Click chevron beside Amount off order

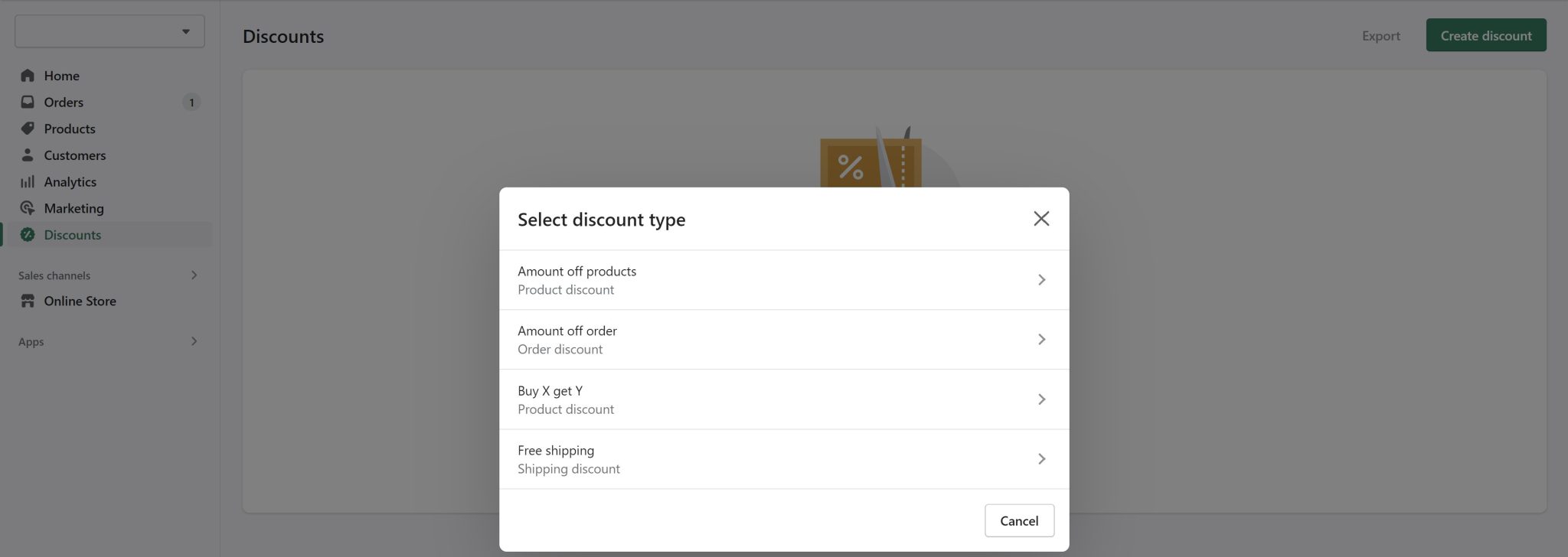[x=1041, y=340]
